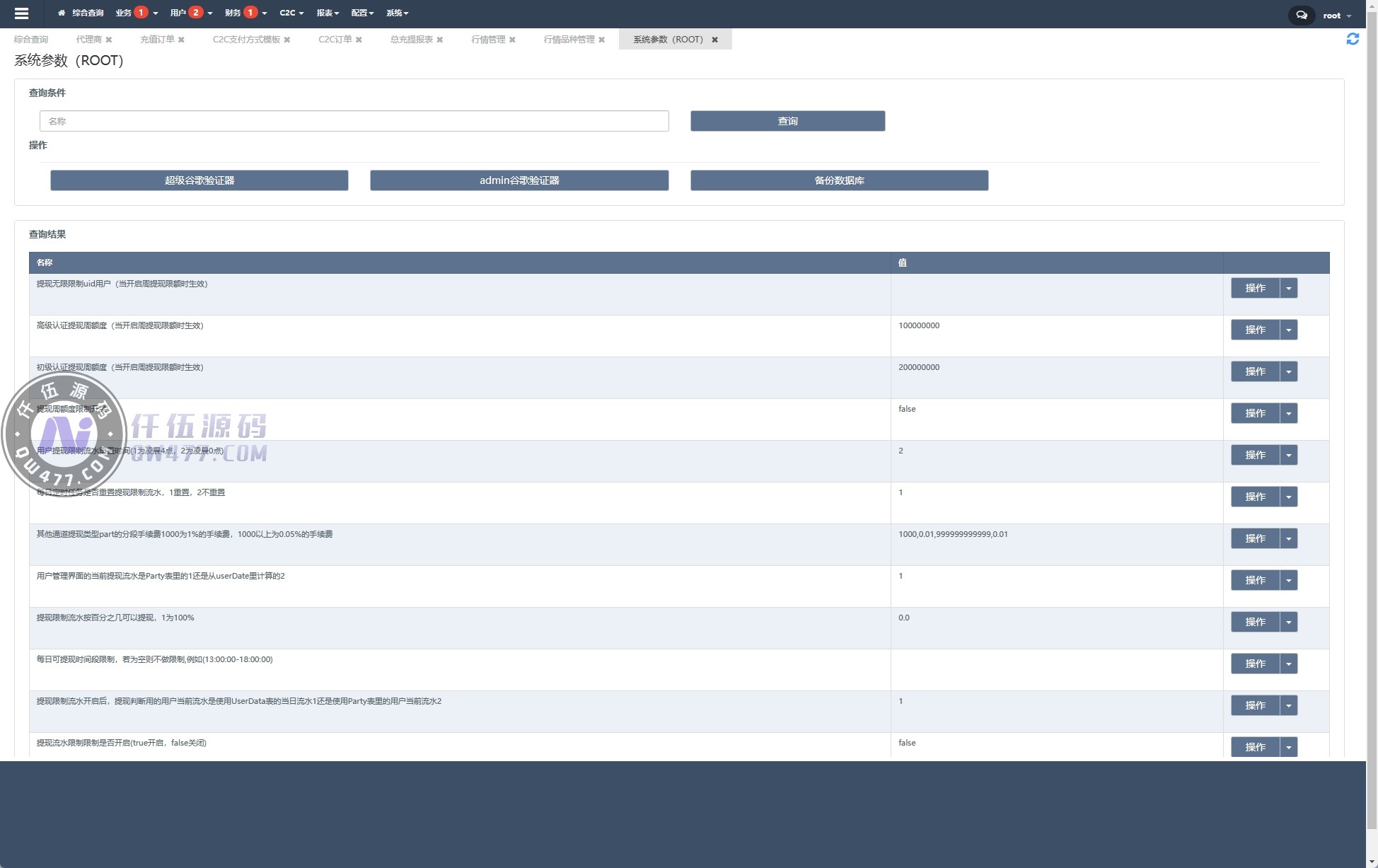The image size is (1378, 868).
Task: Click the 查询 search button
Action: (787, 121)
